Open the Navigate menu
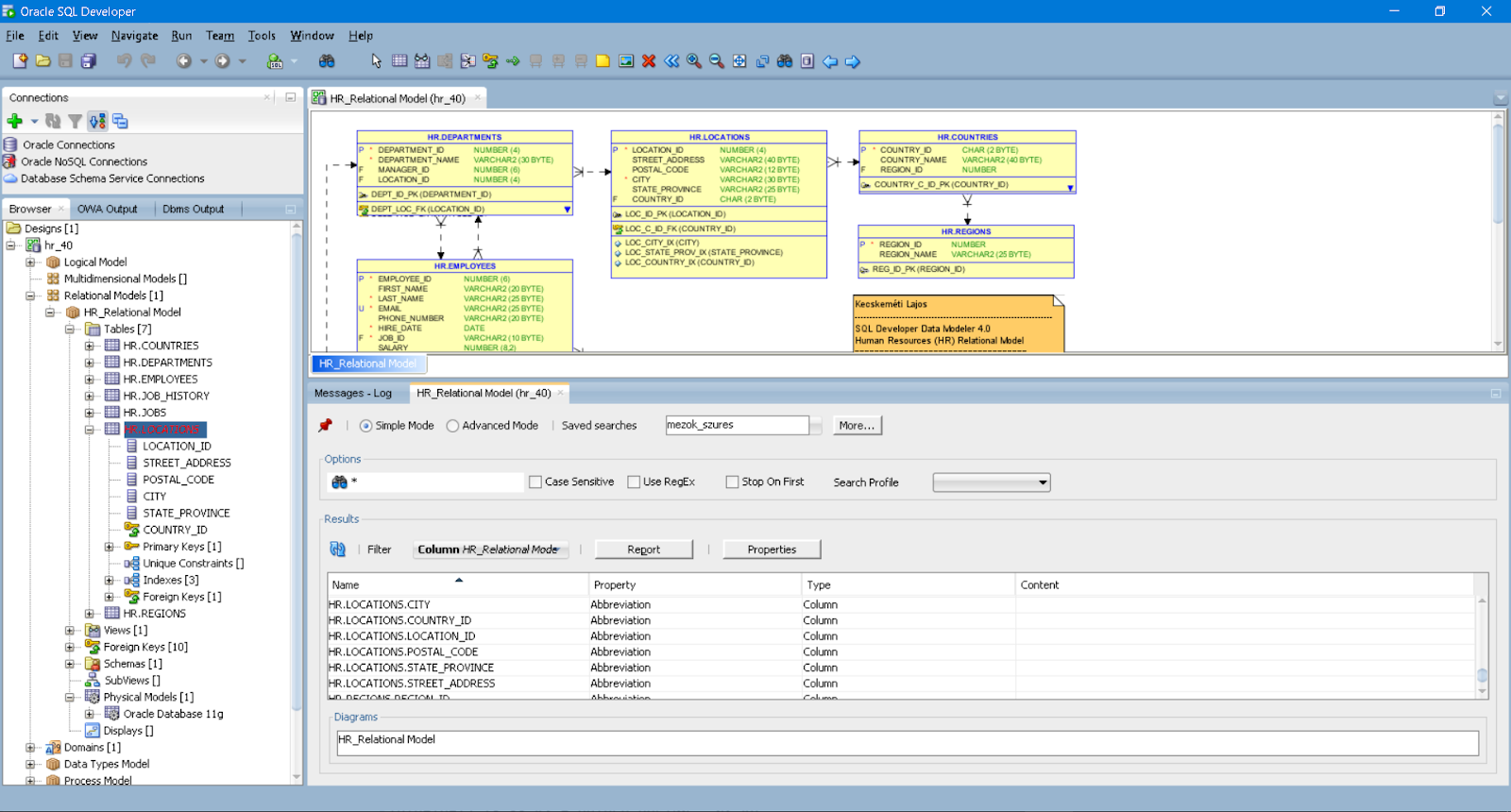Viewport: 1511px width, 812px height. 134,36
